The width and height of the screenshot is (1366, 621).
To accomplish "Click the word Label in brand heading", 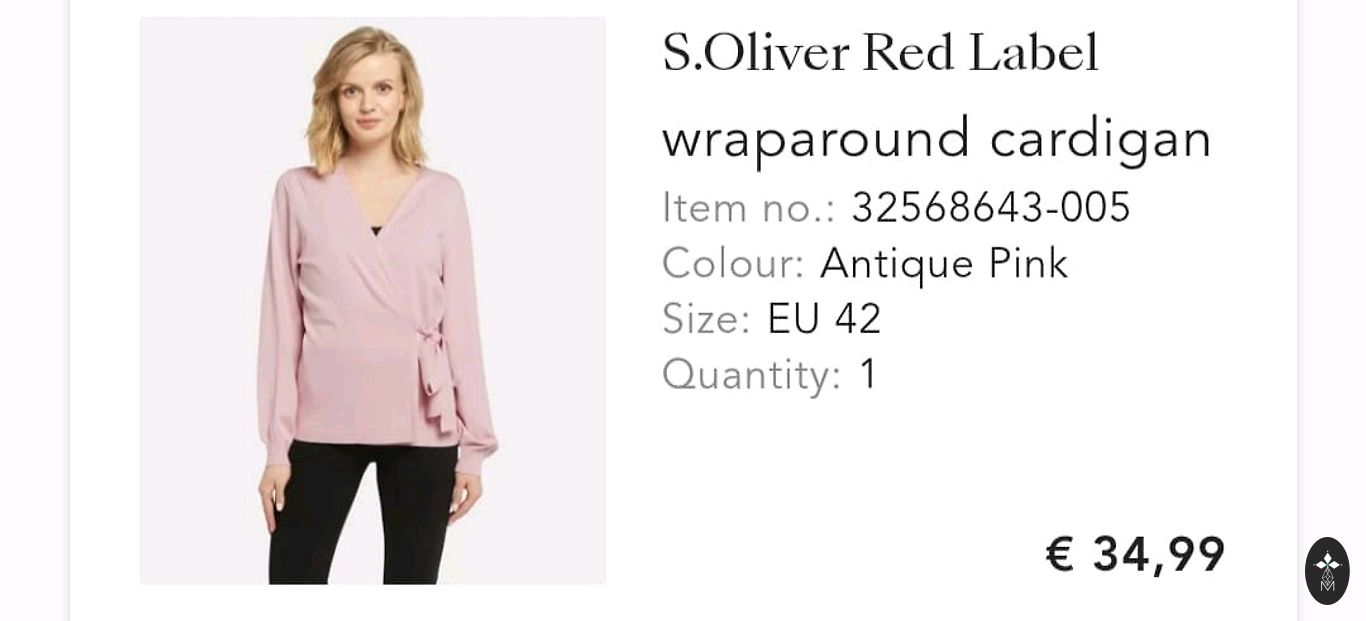I will (x=1033, y=53).
